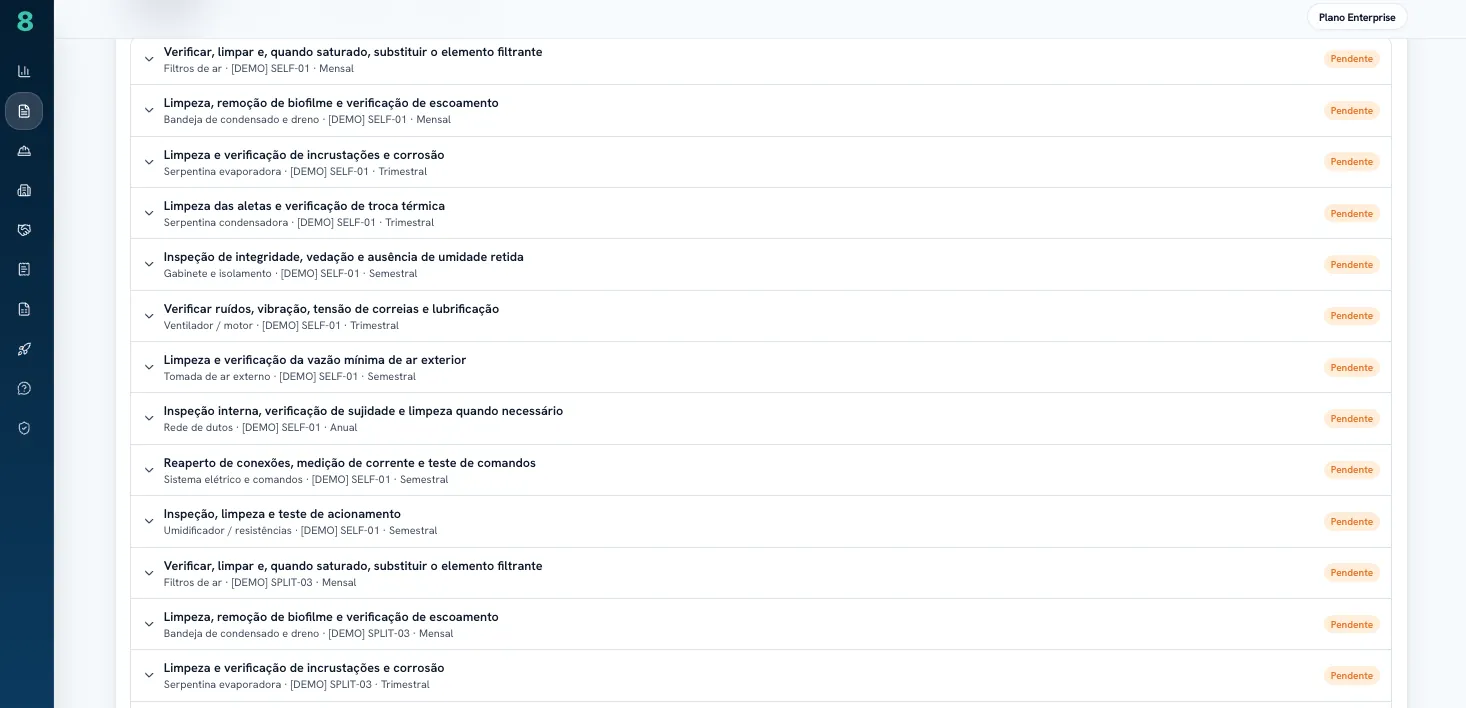
Task: Expand Rede de dutos inspection row chevron
Action: tap(149, 419)
